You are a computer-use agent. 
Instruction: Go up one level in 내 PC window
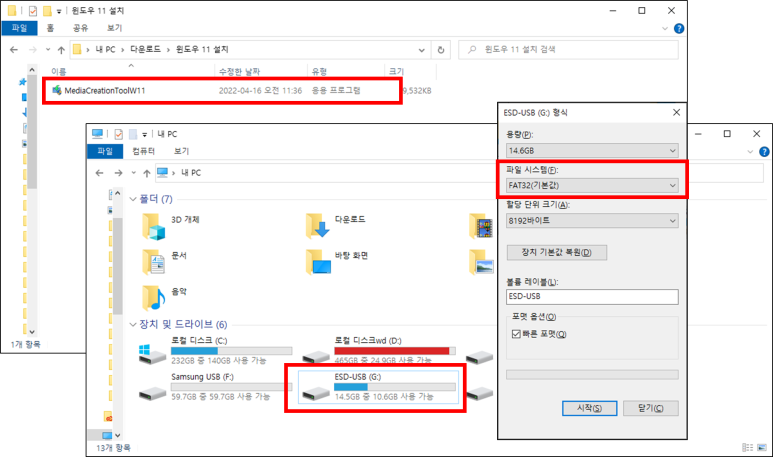tap(146, 173)
